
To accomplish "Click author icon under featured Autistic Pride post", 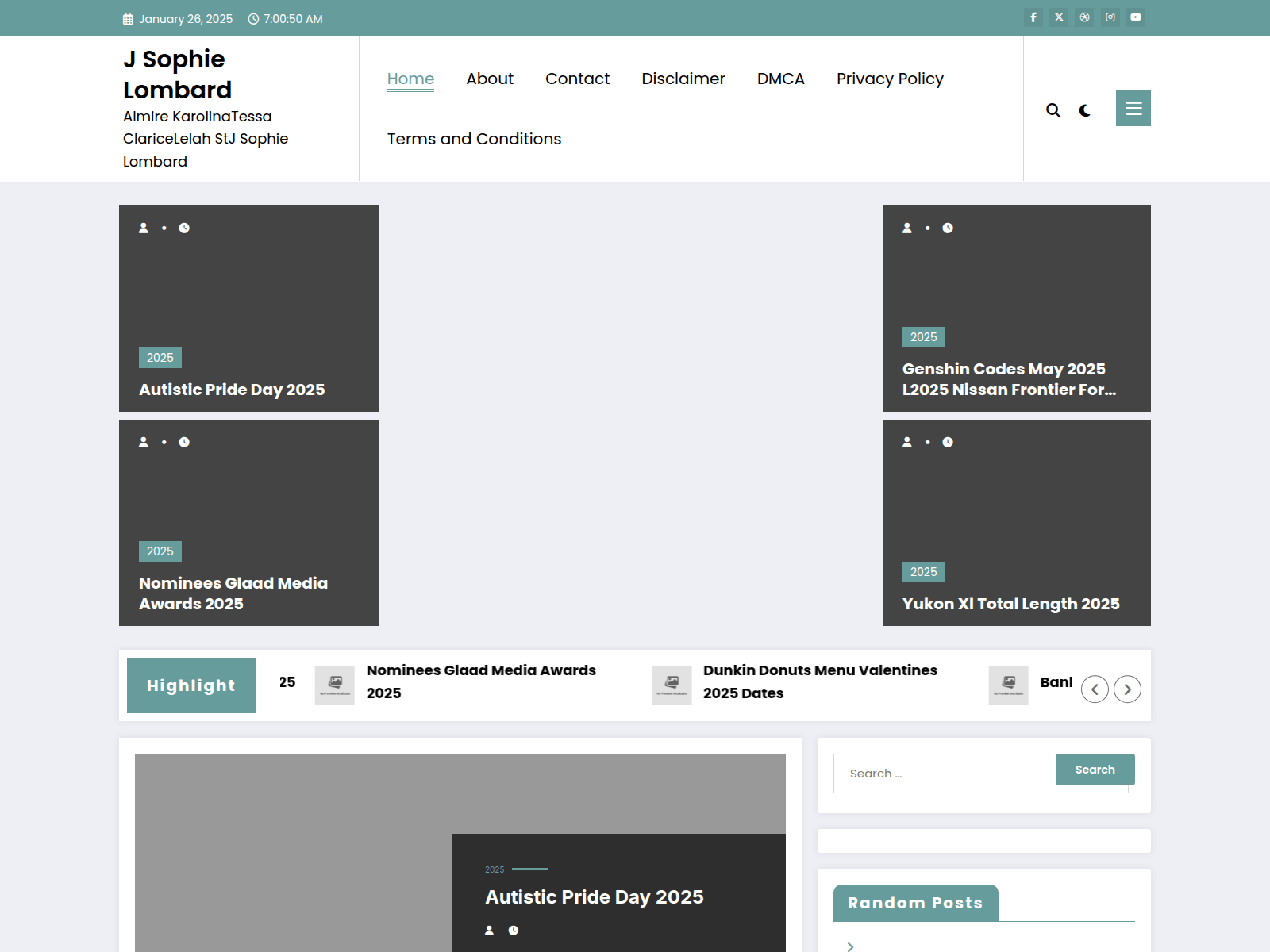I will tap(490, 931).
